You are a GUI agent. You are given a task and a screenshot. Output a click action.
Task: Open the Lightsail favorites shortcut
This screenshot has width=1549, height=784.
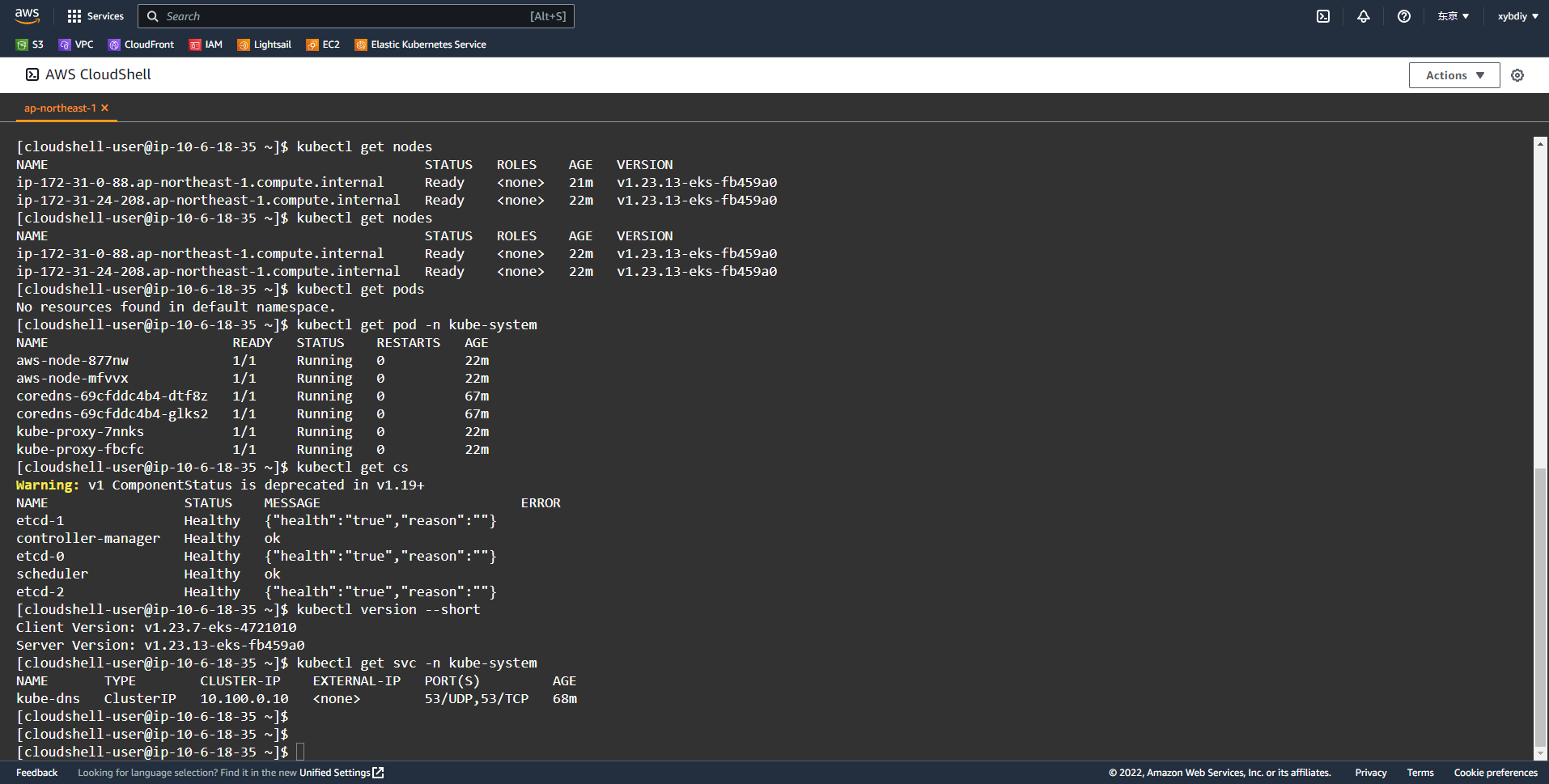(x=264, y=44)
